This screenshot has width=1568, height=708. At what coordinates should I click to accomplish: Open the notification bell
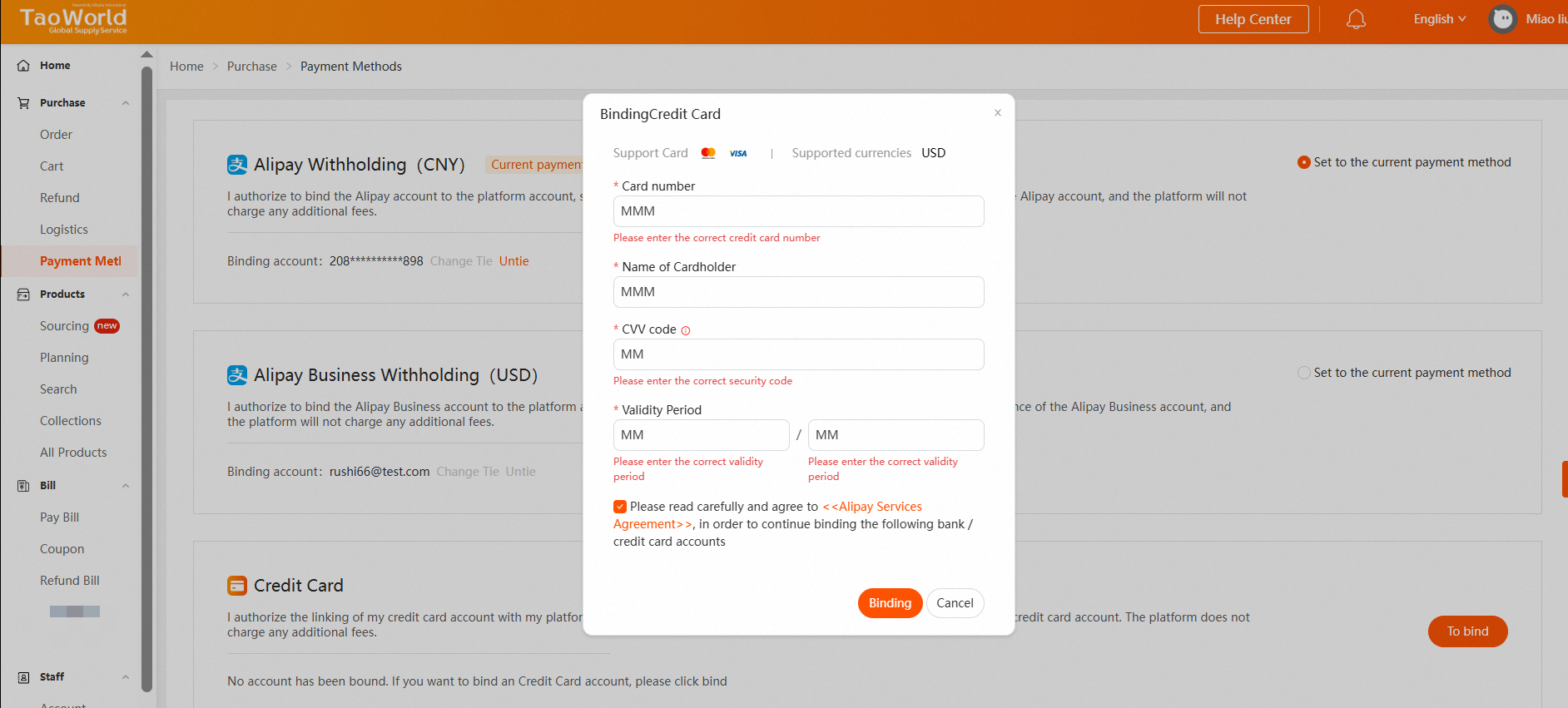tap(1356, 19)
